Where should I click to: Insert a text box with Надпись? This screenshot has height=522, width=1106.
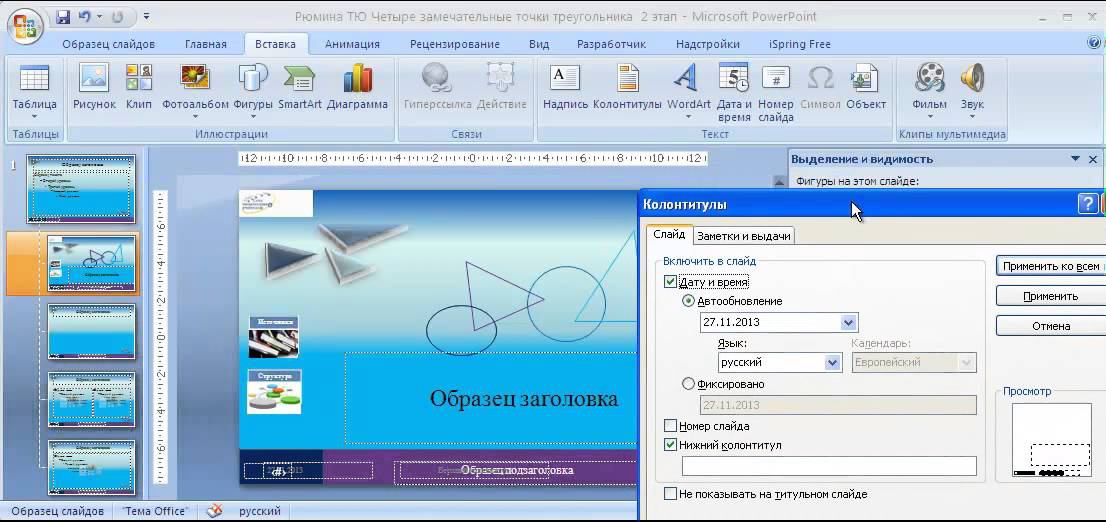[x=566, y=87]
